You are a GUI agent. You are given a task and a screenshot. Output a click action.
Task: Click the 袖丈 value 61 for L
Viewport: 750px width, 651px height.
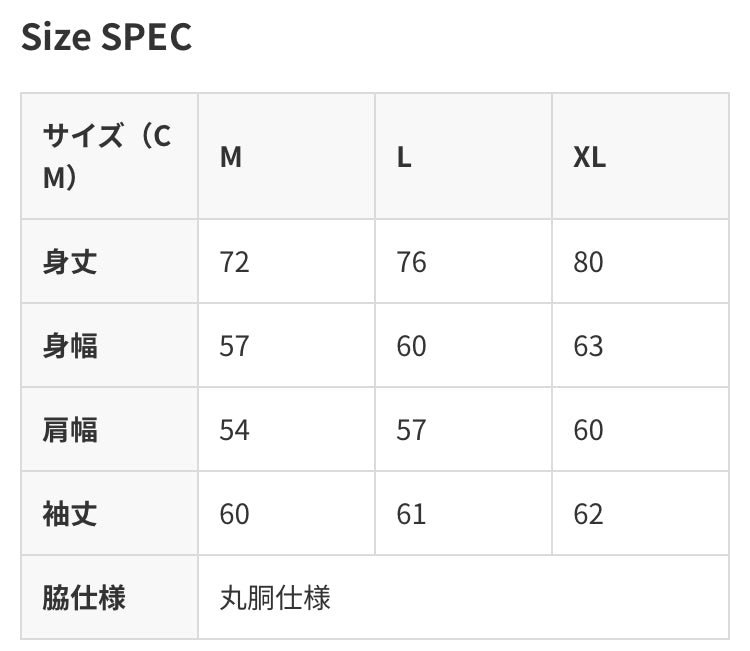tap(411, 514)
